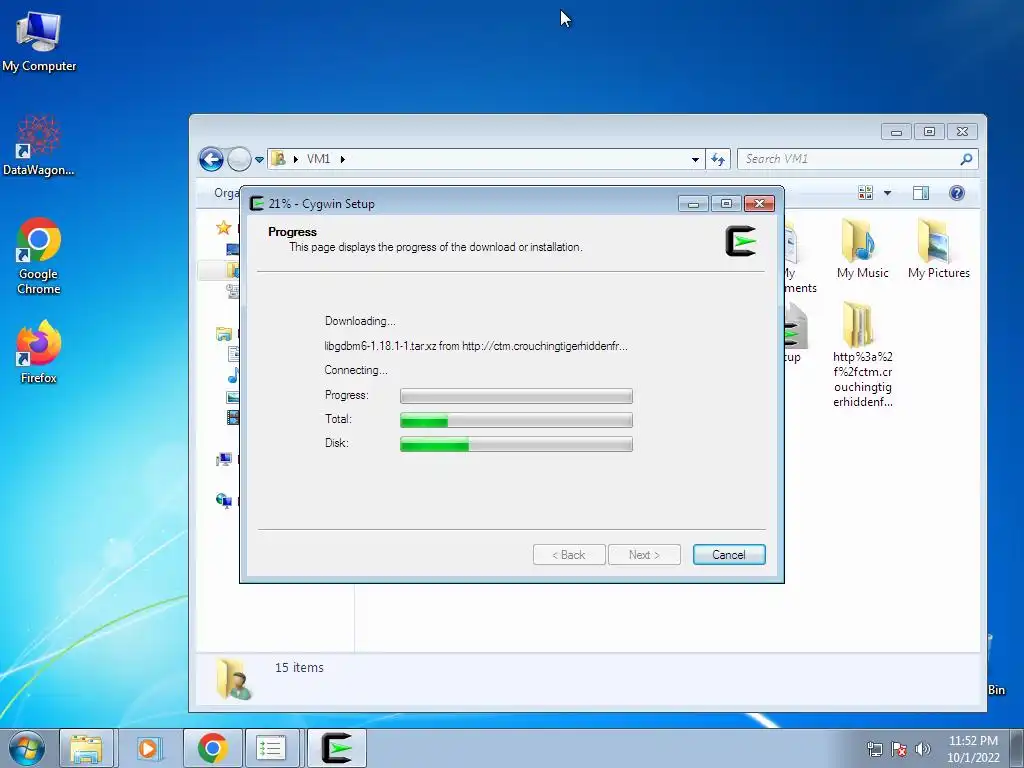This screenshot has height=768, width=1024.
Task: Toggle the Explorer preview pane
Action: [x=921, y=193]
